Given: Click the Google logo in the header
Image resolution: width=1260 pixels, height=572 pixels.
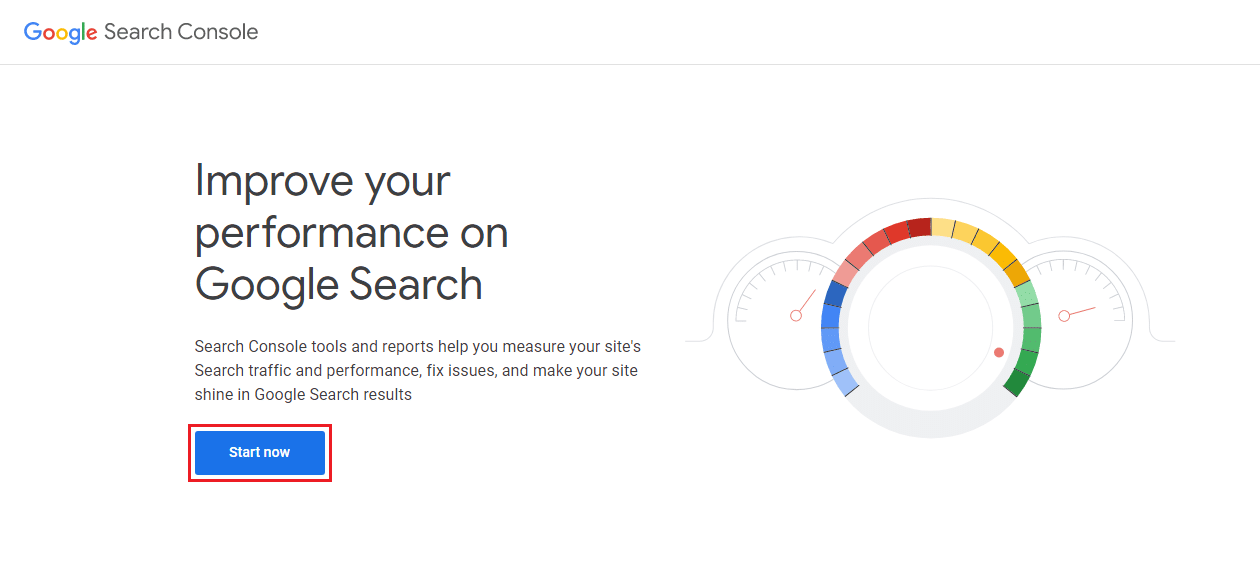Looking at the screenshot, I should tap(60, 32).
